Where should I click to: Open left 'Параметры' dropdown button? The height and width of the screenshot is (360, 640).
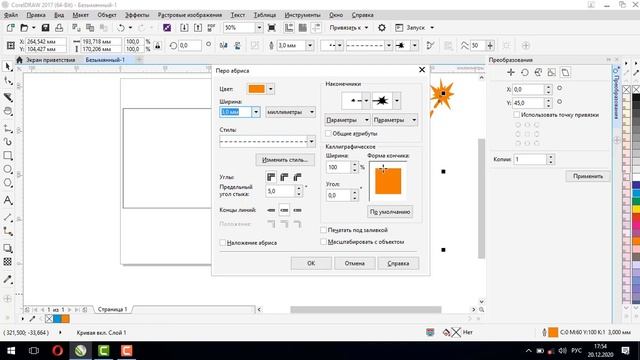[x=347, y=120]
